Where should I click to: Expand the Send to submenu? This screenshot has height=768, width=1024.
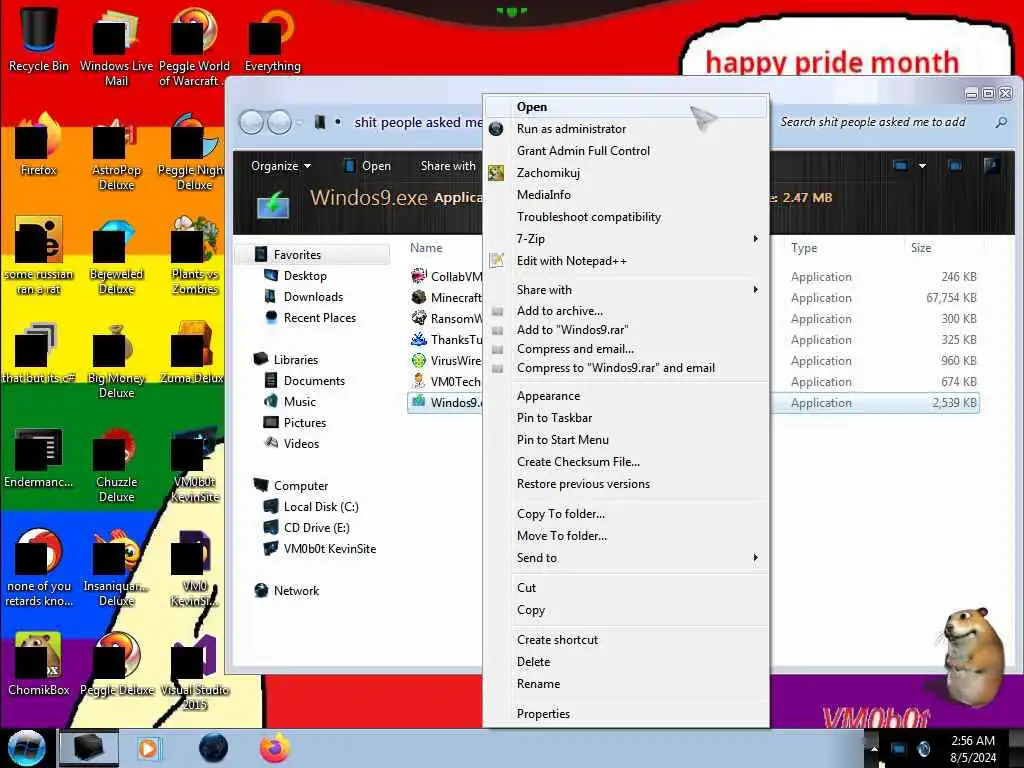626,558
